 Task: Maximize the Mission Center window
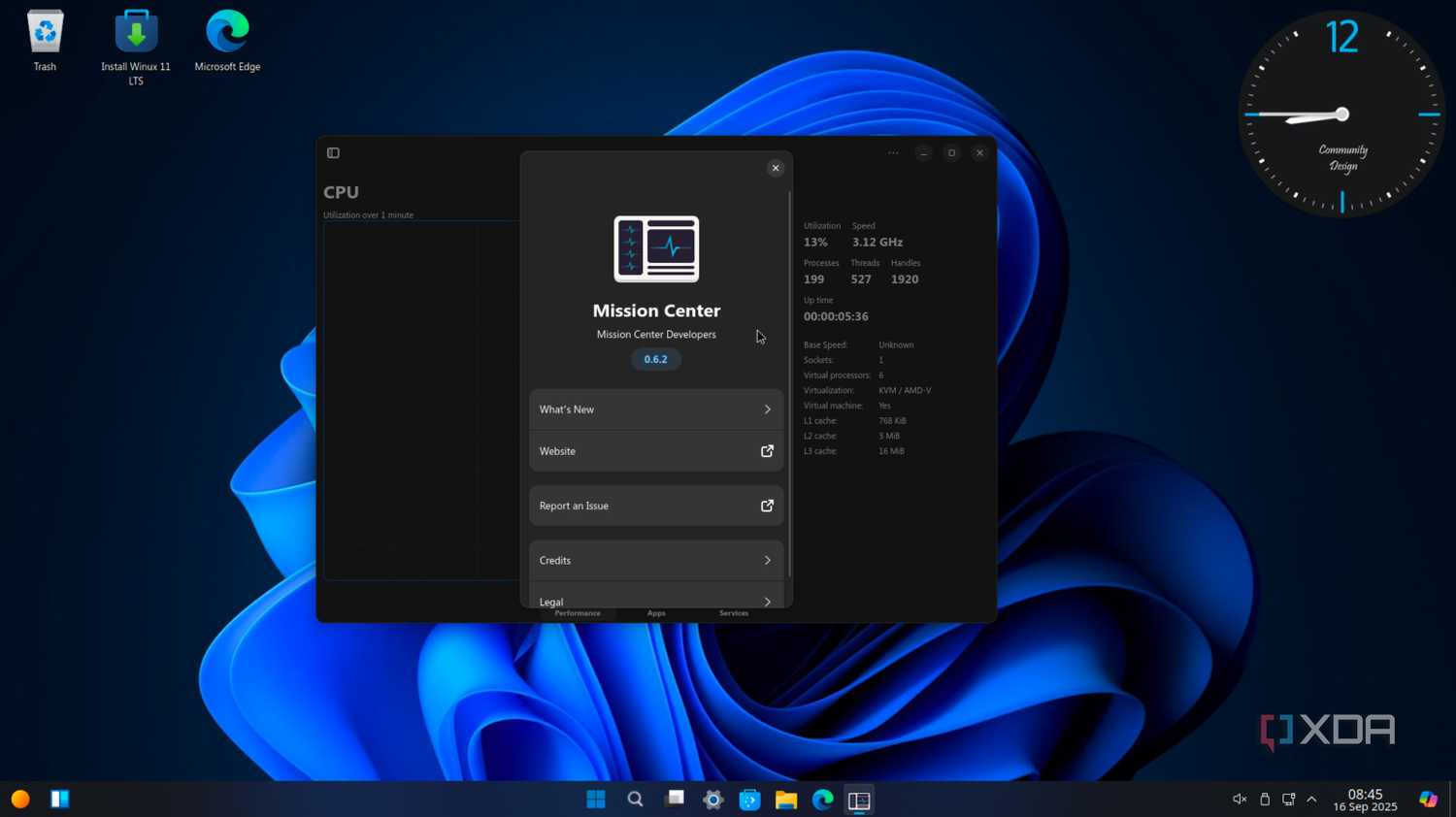pyautogui.click(x=951, y=153)
